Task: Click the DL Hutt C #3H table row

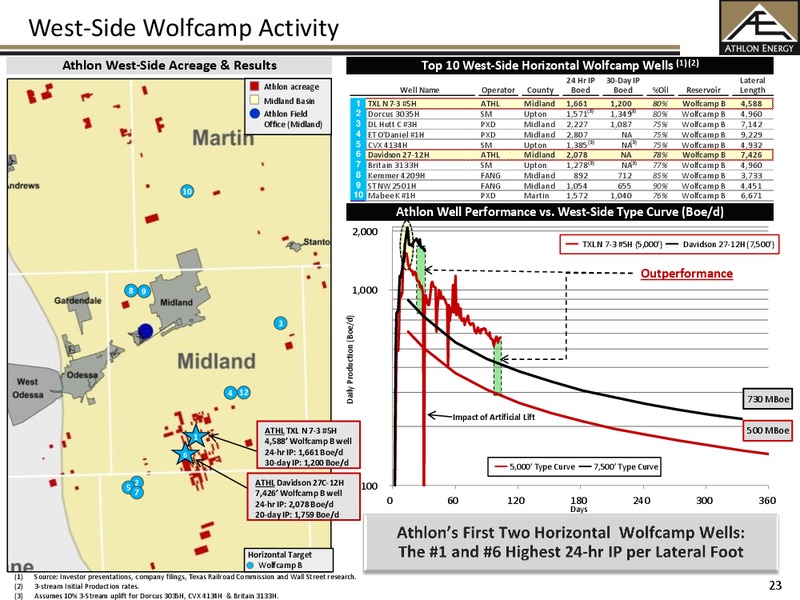Action: click(562, 124)
